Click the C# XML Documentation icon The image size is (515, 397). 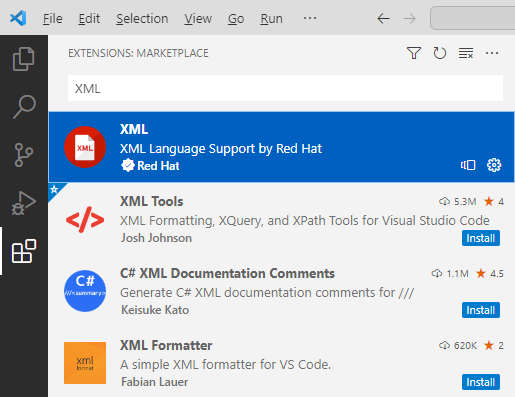pos(85,291)
